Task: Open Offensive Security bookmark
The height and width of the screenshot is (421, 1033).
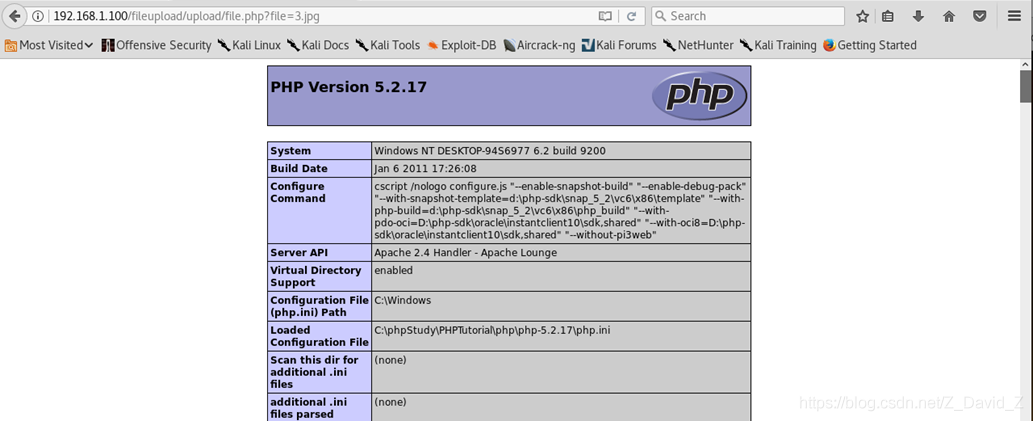Action: coord(156,45)
